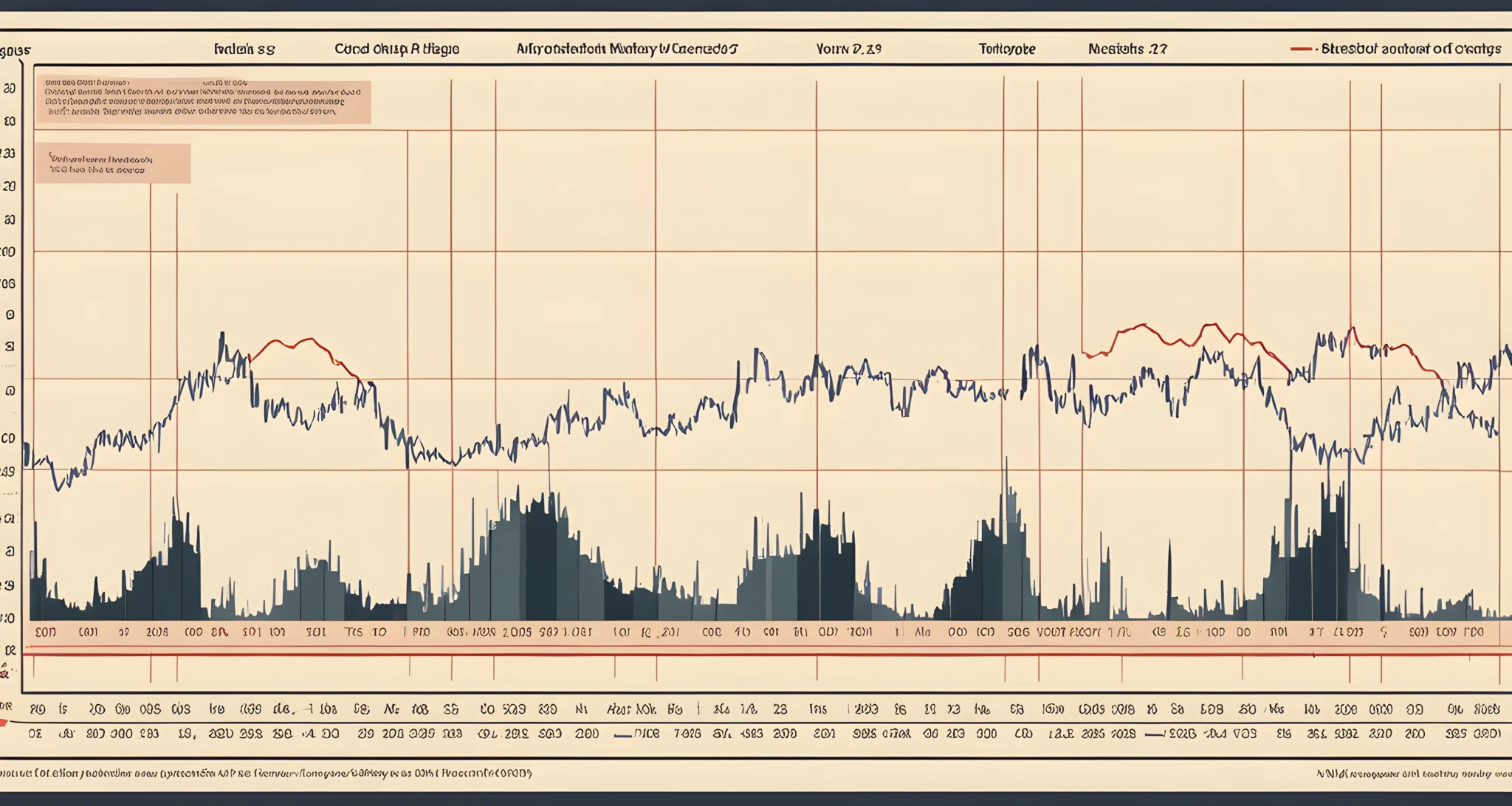
Task: Open the large pink annotation box
Action: [x=203, y=101]
